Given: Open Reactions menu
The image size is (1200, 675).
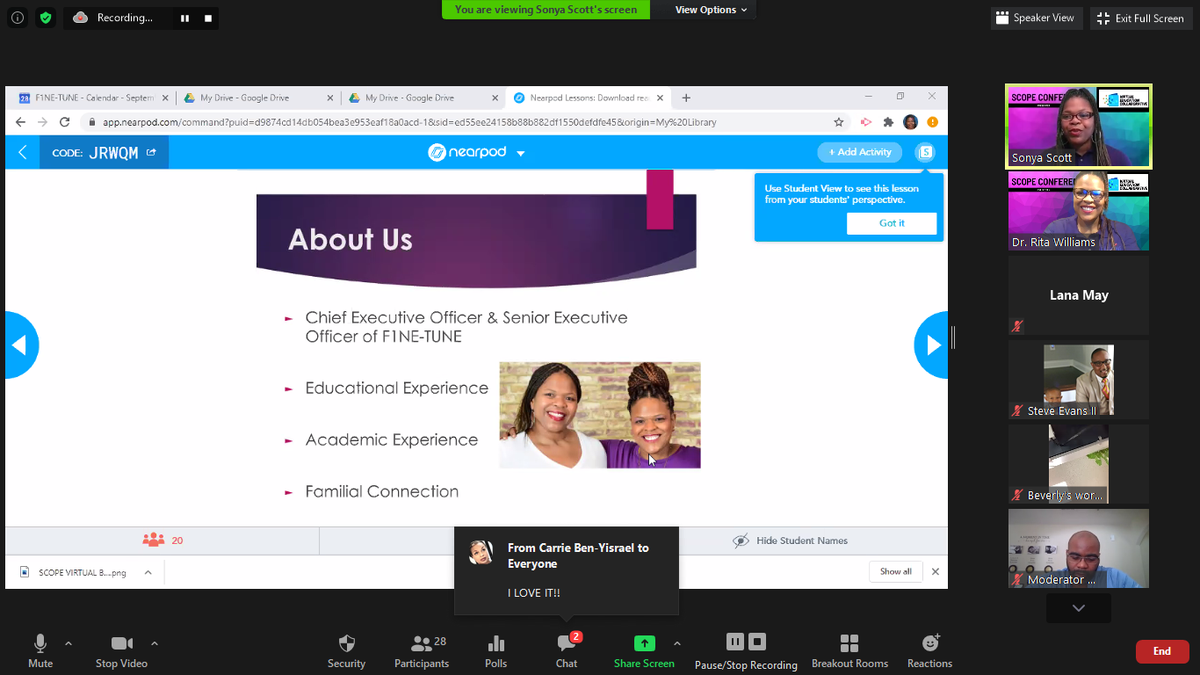Looking at the screenshot, I should coord(930,651).
